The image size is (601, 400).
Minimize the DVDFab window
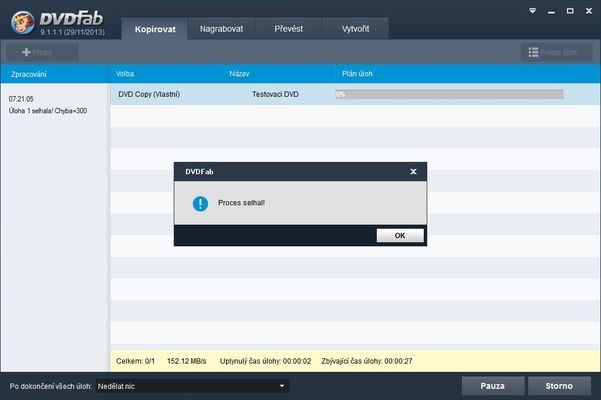tap(551, 12)
